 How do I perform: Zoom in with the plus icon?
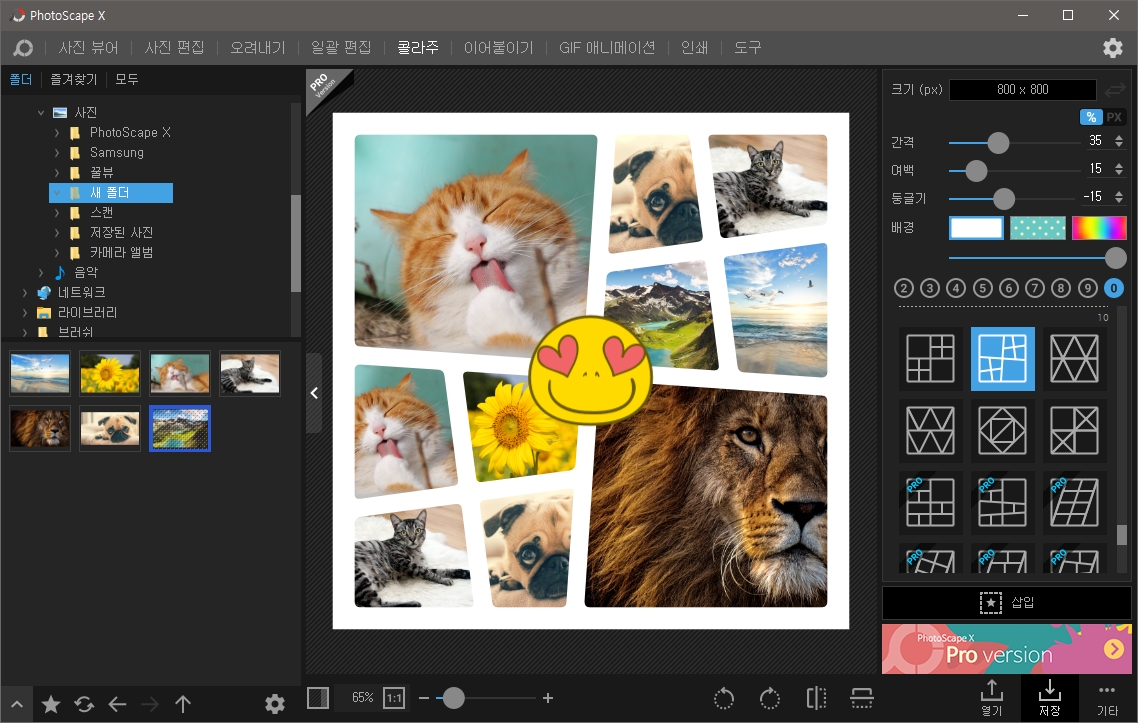coord(548,698)
